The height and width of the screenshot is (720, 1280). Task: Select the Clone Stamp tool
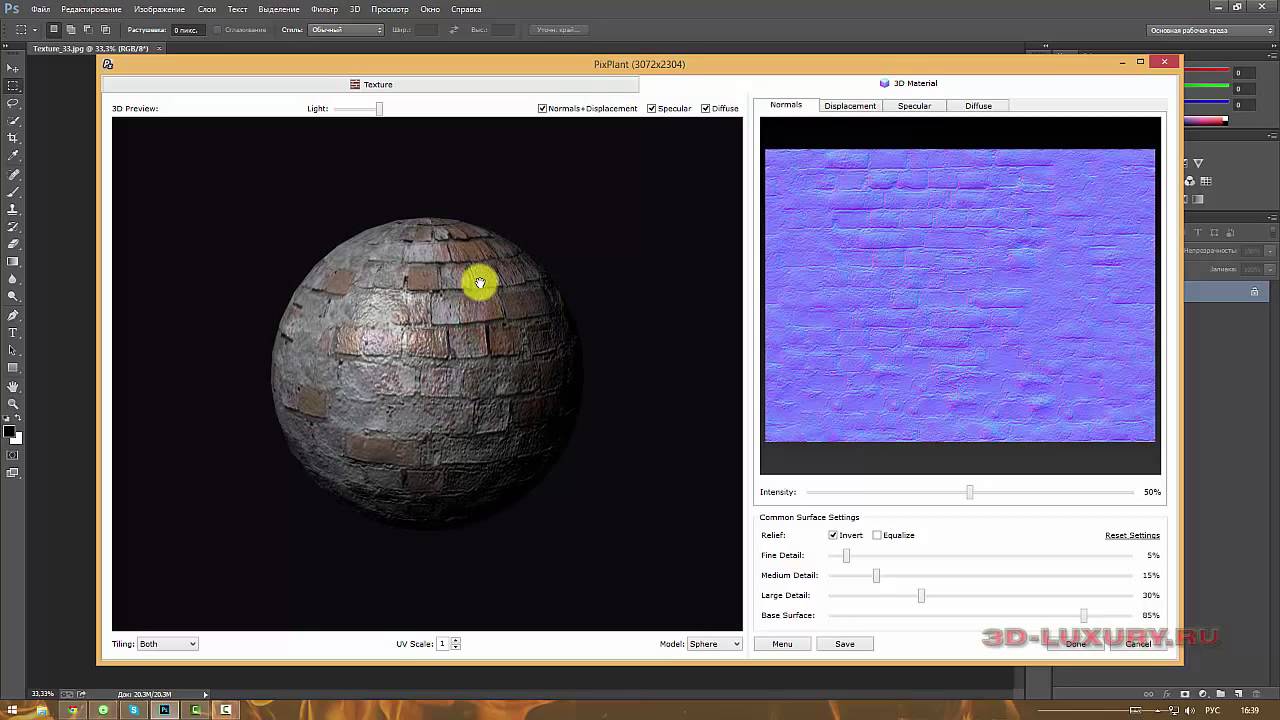pos(13,209)
